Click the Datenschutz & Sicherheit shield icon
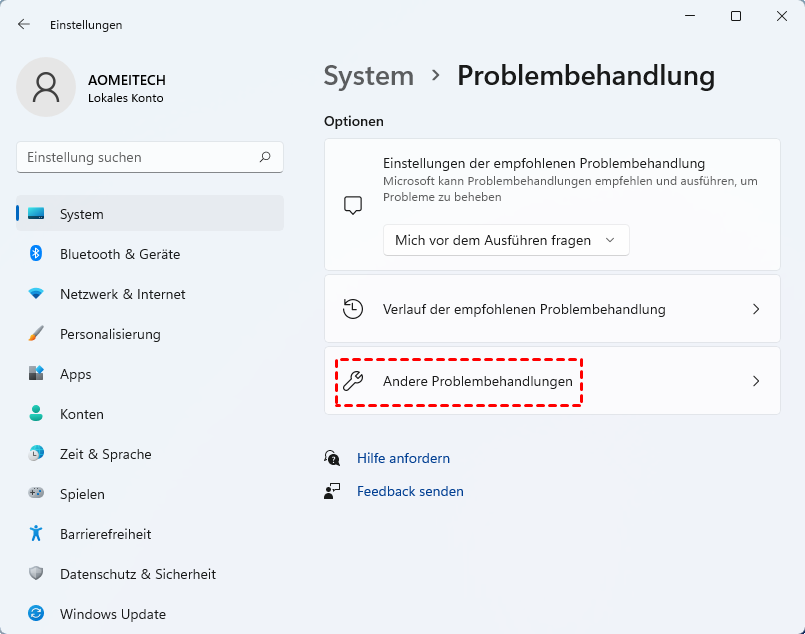805x634 pixels. tap(36, 574)
